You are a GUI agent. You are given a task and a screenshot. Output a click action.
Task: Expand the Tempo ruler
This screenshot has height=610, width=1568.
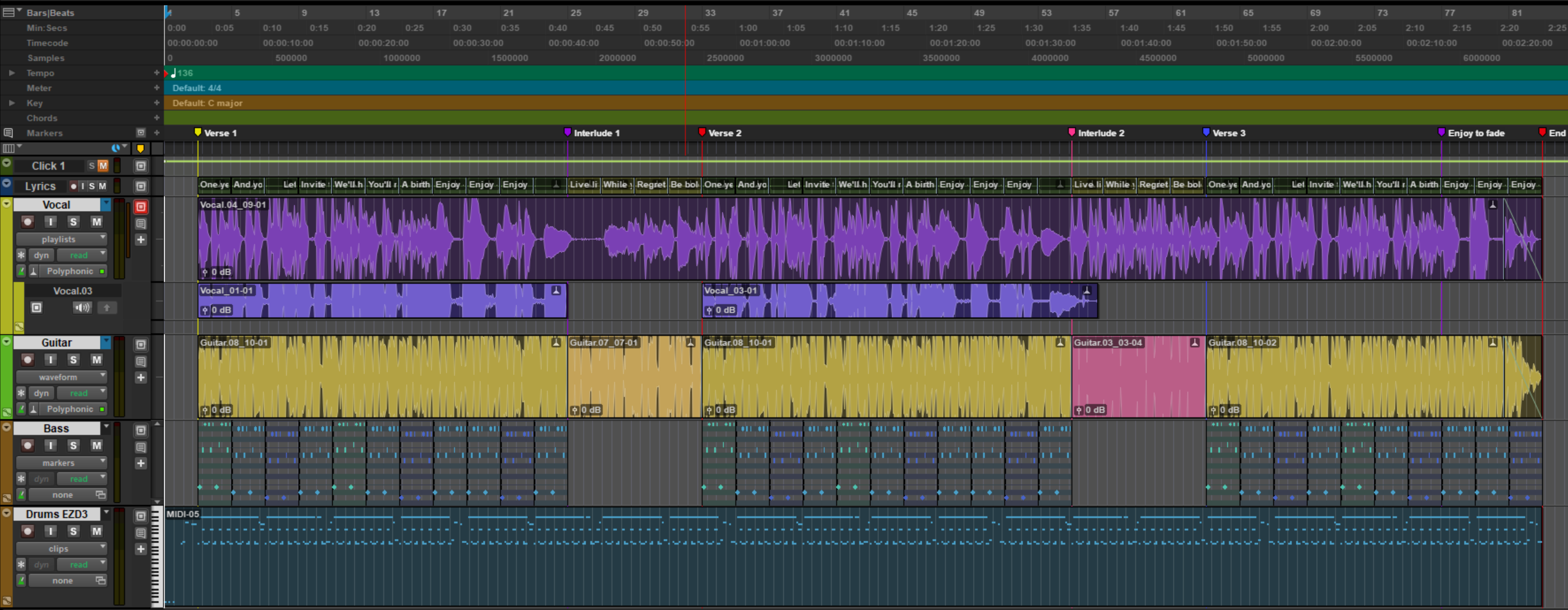(12, 73)
